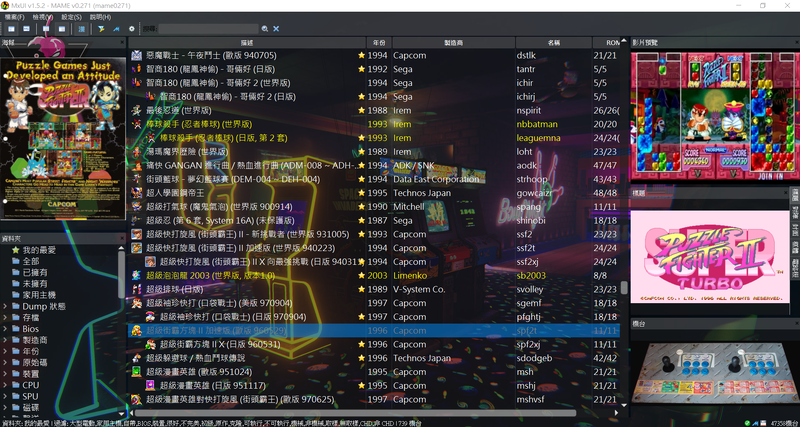
Task: Click the blue MAME logo toolbar icon
Action: (116, 29)
